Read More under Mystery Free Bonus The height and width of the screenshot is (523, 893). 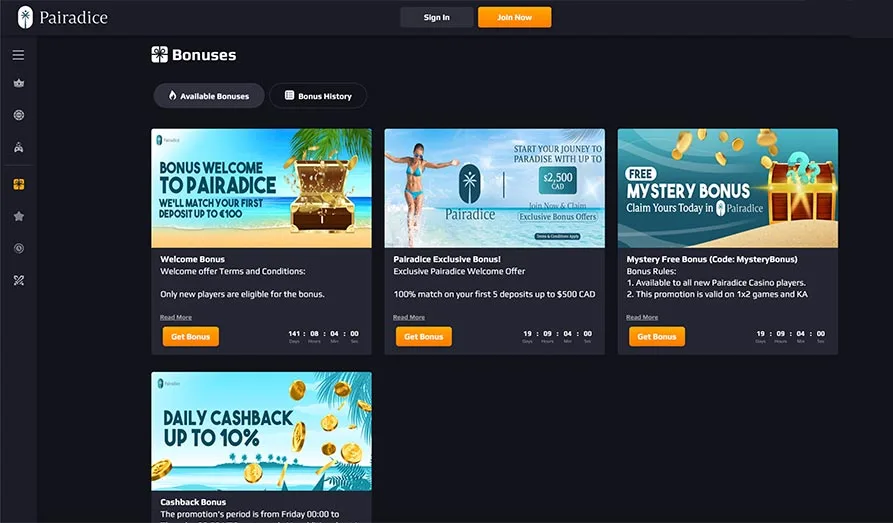(642, 317)
